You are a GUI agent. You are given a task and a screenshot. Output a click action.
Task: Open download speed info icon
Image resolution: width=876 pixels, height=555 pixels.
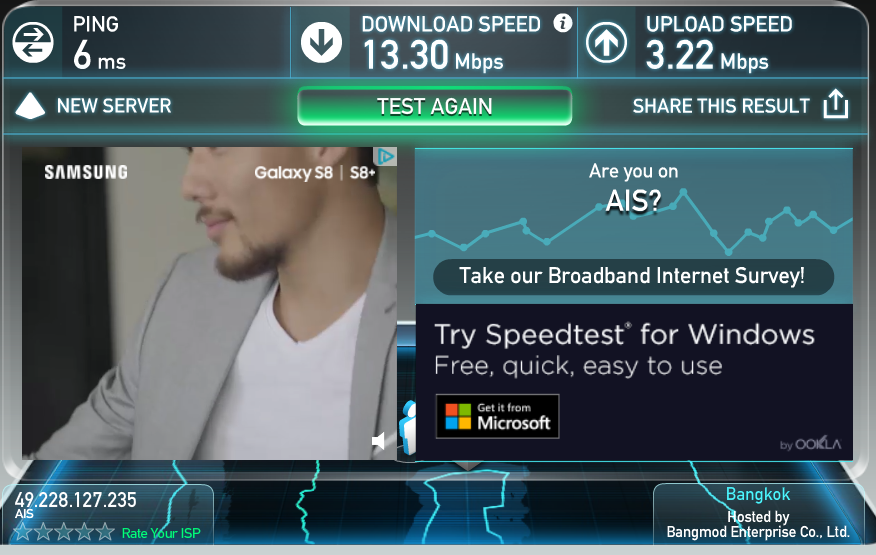click(x=563, y=23)
